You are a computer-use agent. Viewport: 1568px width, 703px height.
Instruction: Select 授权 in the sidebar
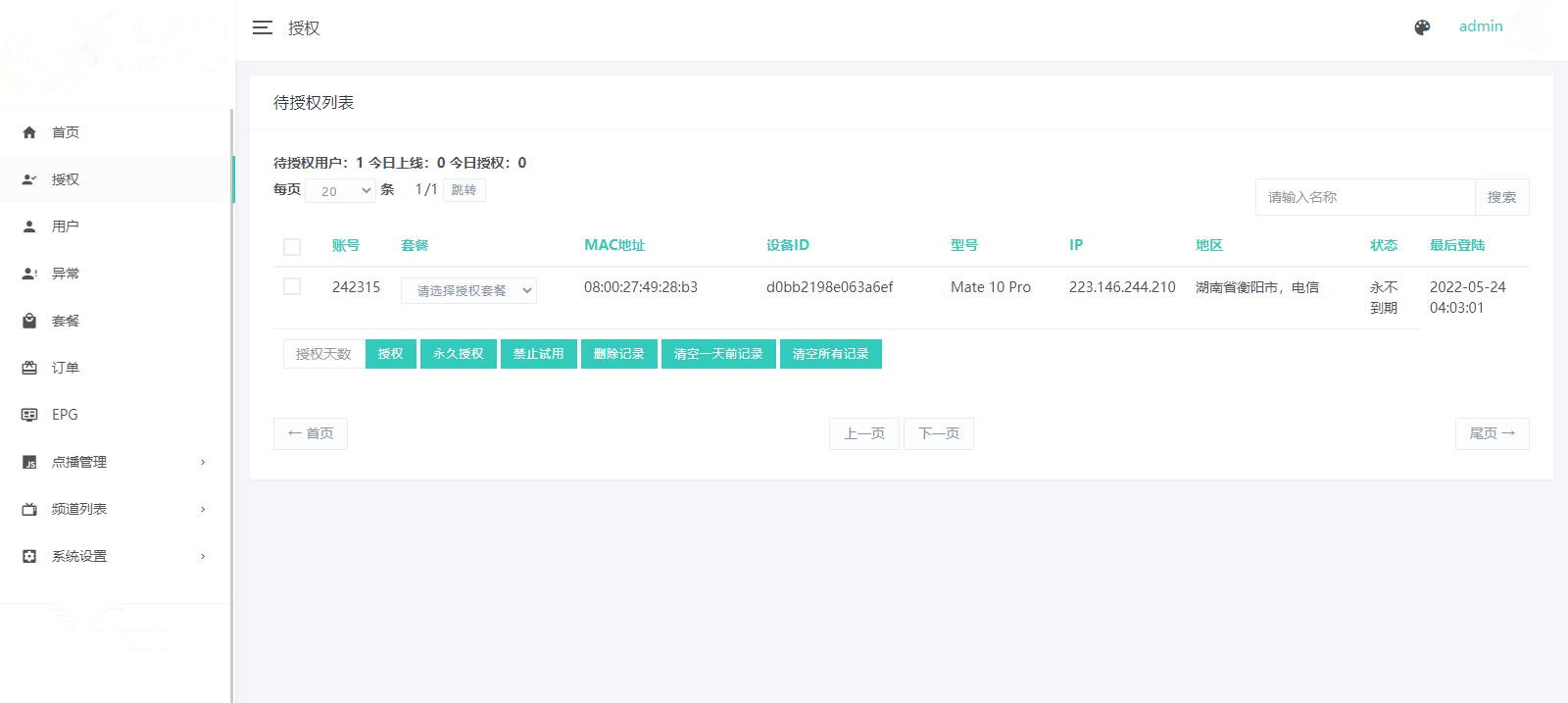[116, 179]
